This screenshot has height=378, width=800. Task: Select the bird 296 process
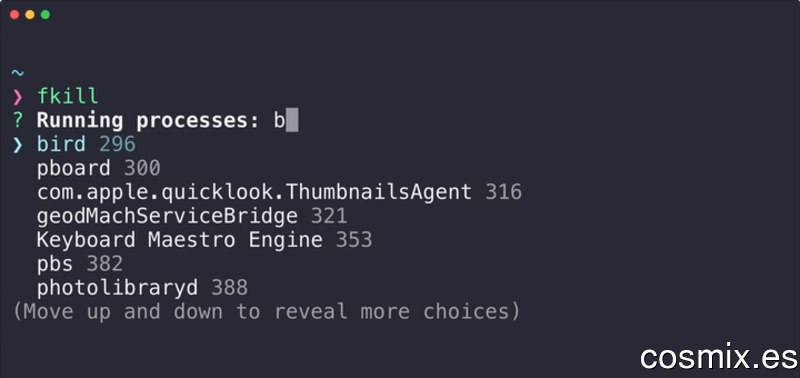tap(86, 145)
